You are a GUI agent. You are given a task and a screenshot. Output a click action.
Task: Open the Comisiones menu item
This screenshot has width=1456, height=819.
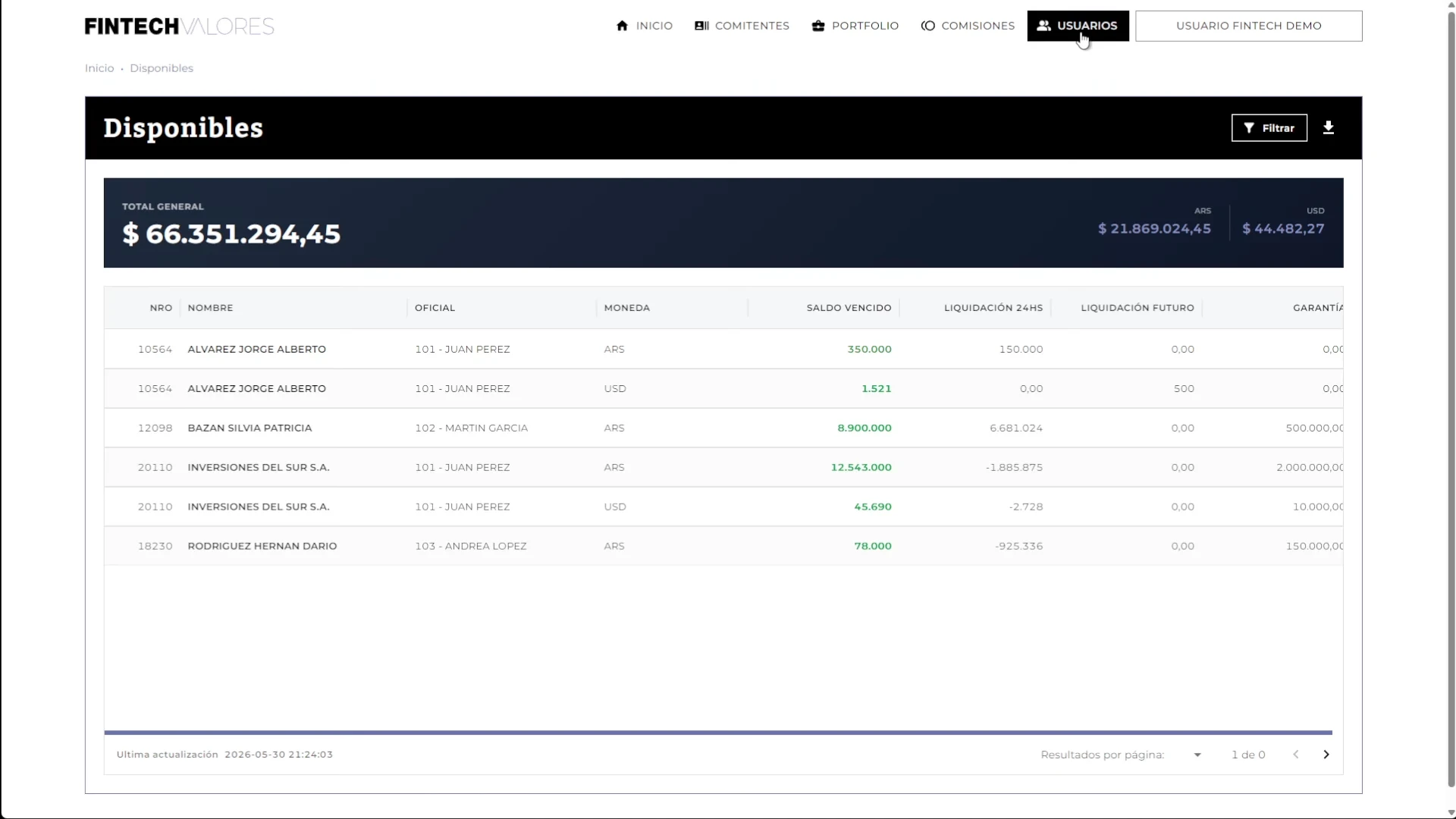(968, 26)
